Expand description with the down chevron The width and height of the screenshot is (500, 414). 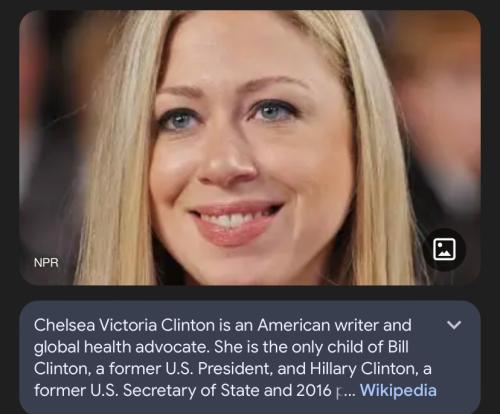tap(454, 324)
